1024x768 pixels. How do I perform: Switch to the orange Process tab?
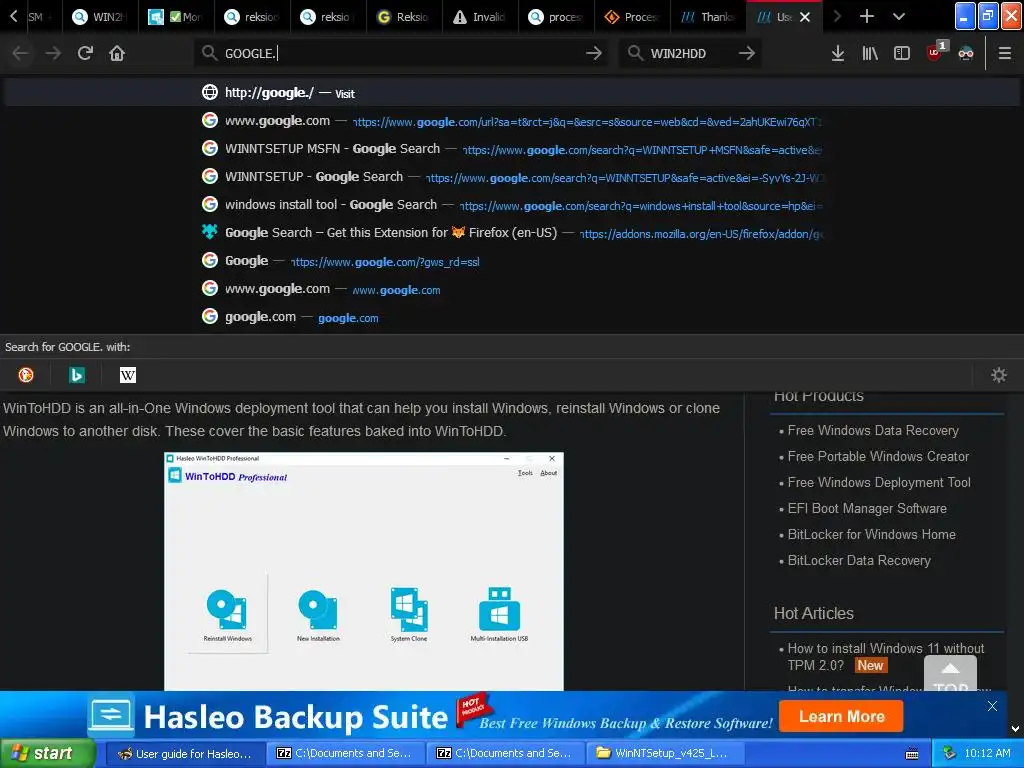pyautogui.click(x=632, y=17)
